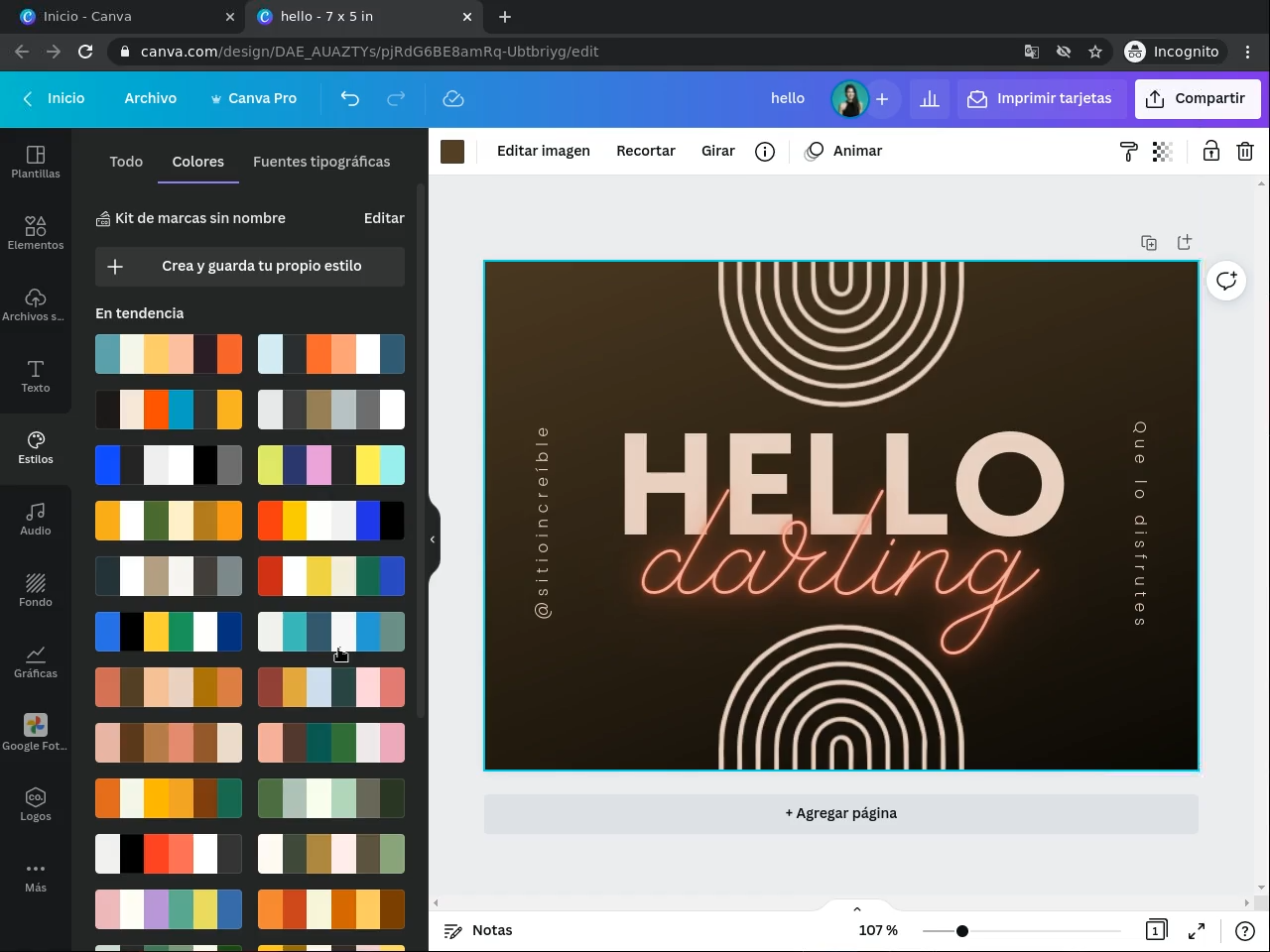Click the copy style paint roller icon
Viewport: 1270px width, 952px height.
click(1128, 151)
